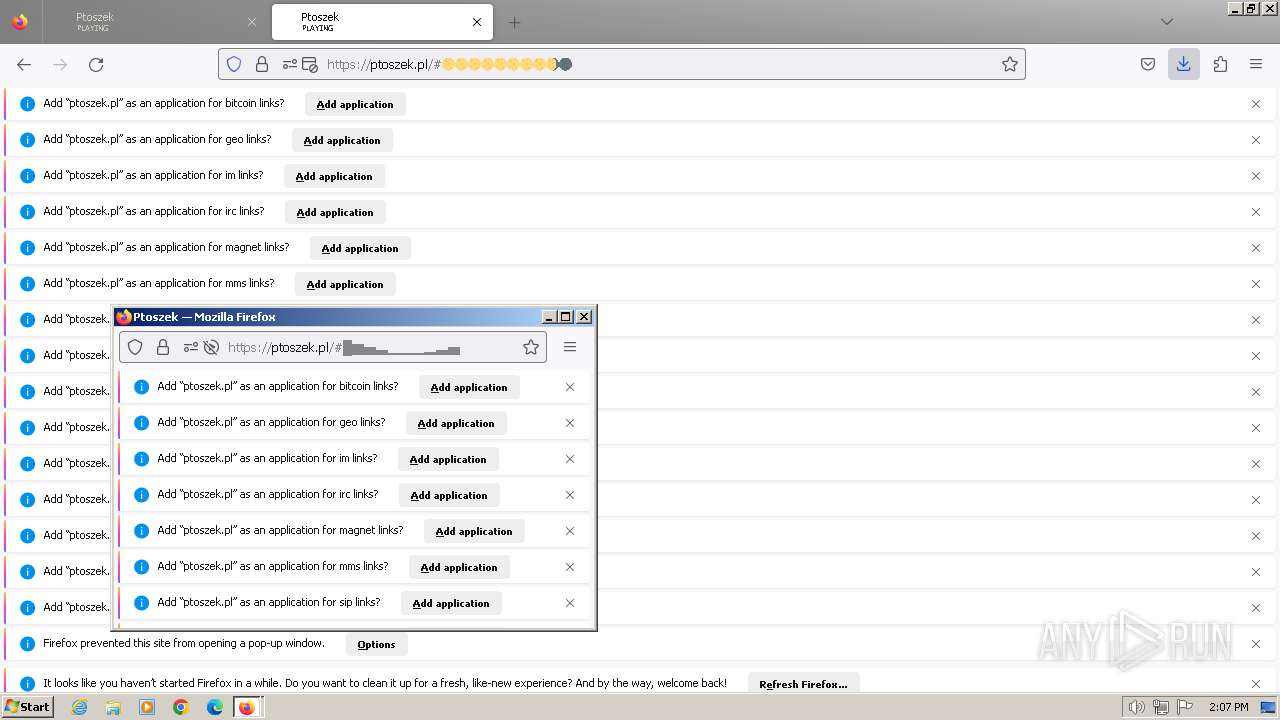Add application for bitcoin links in popup

469,387
